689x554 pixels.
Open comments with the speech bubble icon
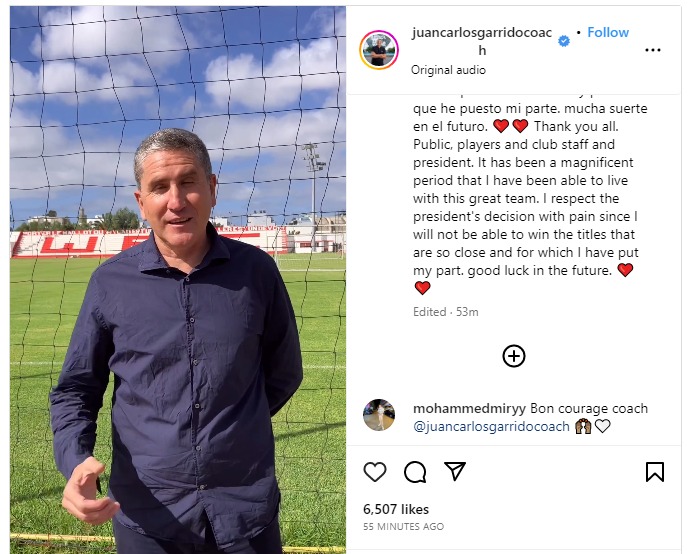(x=415, y=472)
